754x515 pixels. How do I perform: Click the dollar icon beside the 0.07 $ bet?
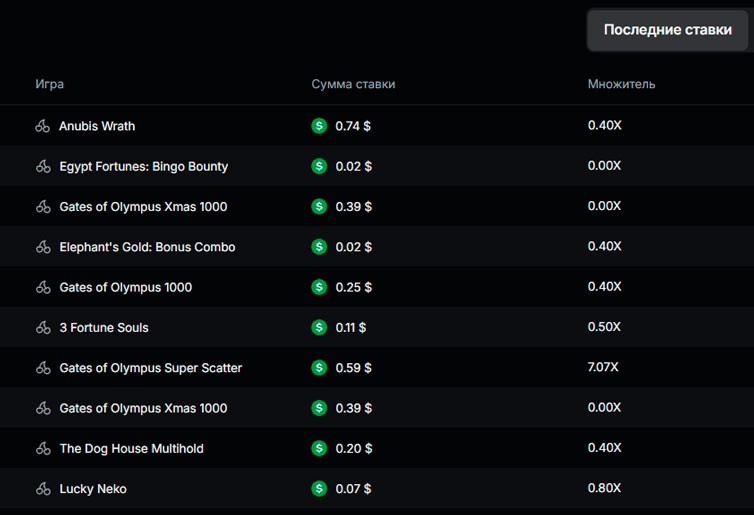click(319, 489)
